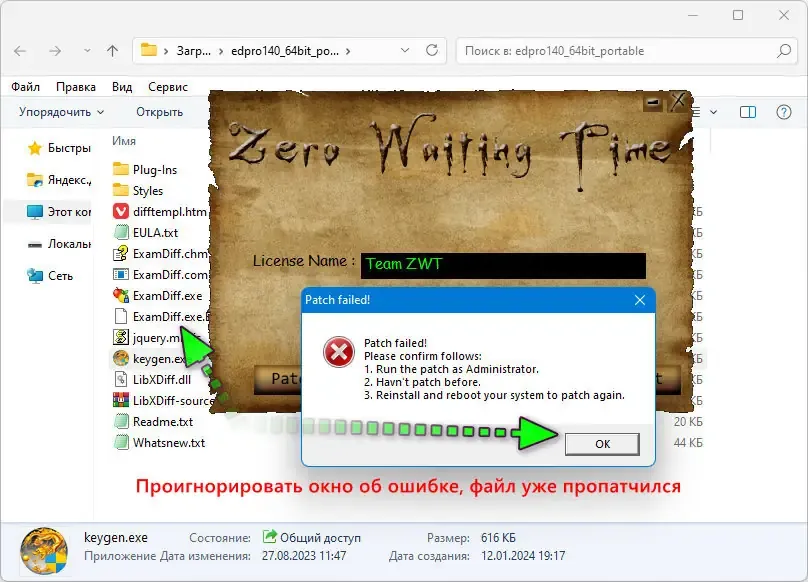The height and width of the screenshot is (582, 808).
Task: Expand the address bar history dropdown
Action: [x=405, y=51]
